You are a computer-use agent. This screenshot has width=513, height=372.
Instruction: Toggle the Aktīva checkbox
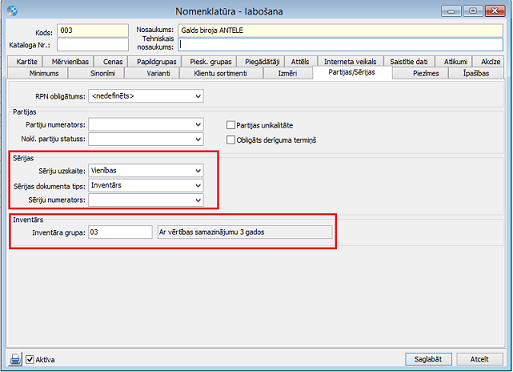pyautogui.click(x=30, y=359)
